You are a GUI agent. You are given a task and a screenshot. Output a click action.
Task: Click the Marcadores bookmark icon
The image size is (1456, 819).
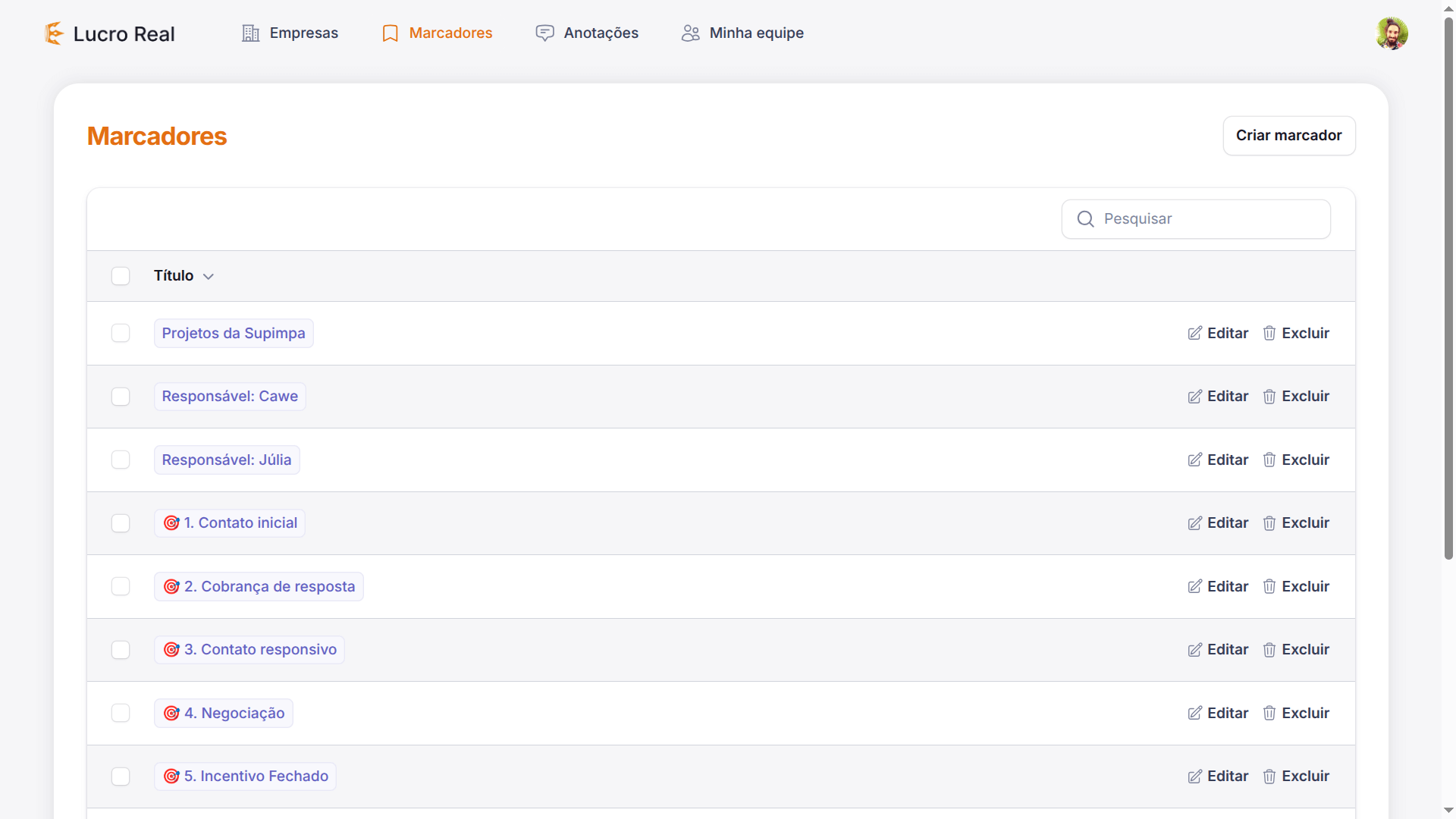click(390, 33)
